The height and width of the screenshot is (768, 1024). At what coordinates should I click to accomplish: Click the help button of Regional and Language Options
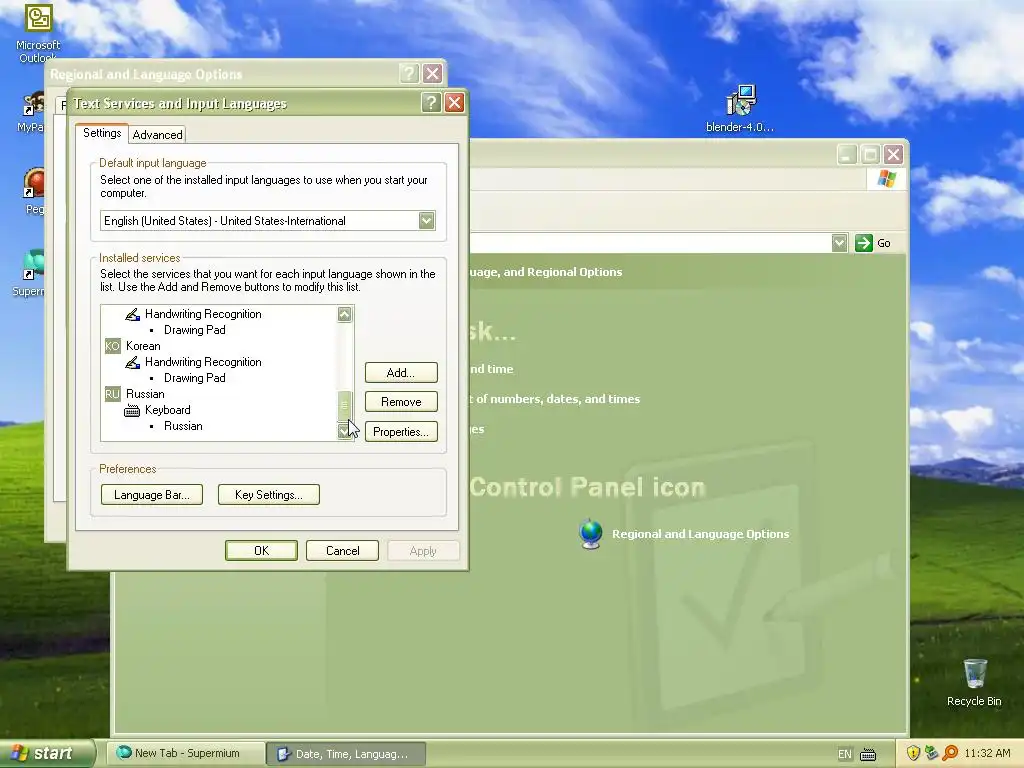pyautogui.click(x=409, y=73)
